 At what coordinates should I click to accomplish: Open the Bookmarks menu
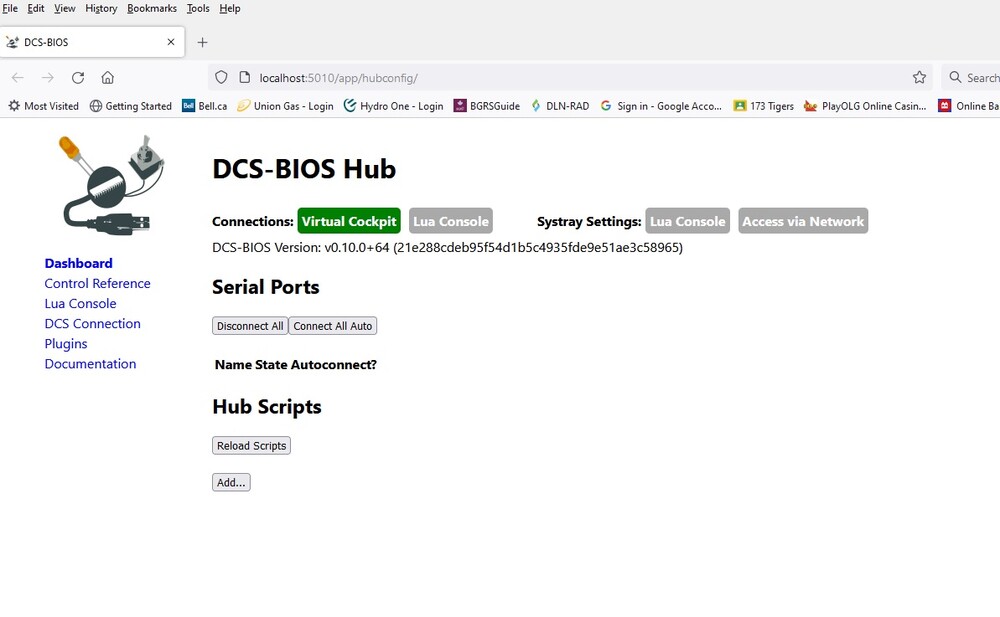151,8
